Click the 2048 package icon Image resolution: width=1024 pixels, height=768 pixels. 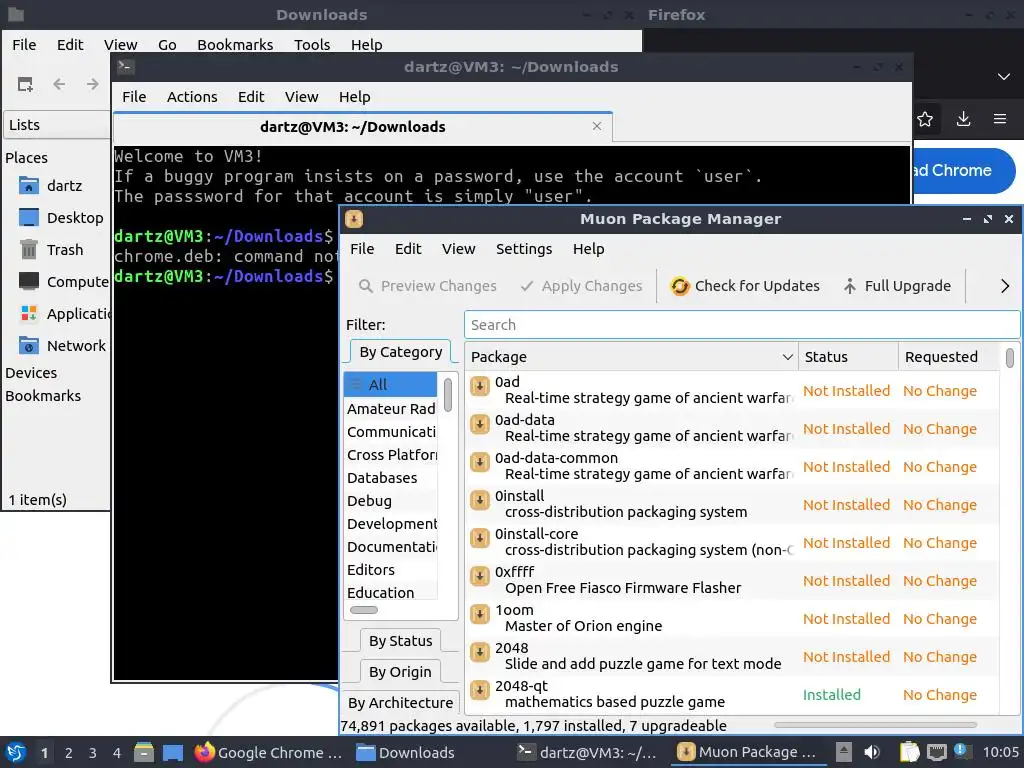(x=480, y=652)
